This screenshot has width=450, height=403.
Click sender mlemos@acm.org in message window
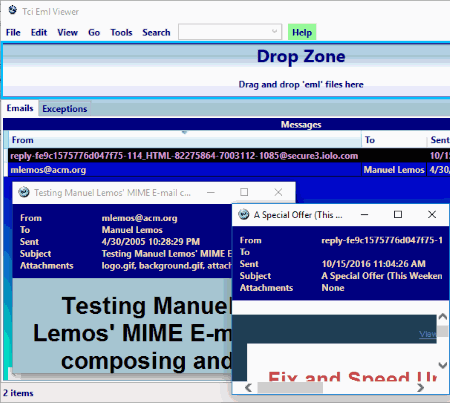[x=139, y=218]
